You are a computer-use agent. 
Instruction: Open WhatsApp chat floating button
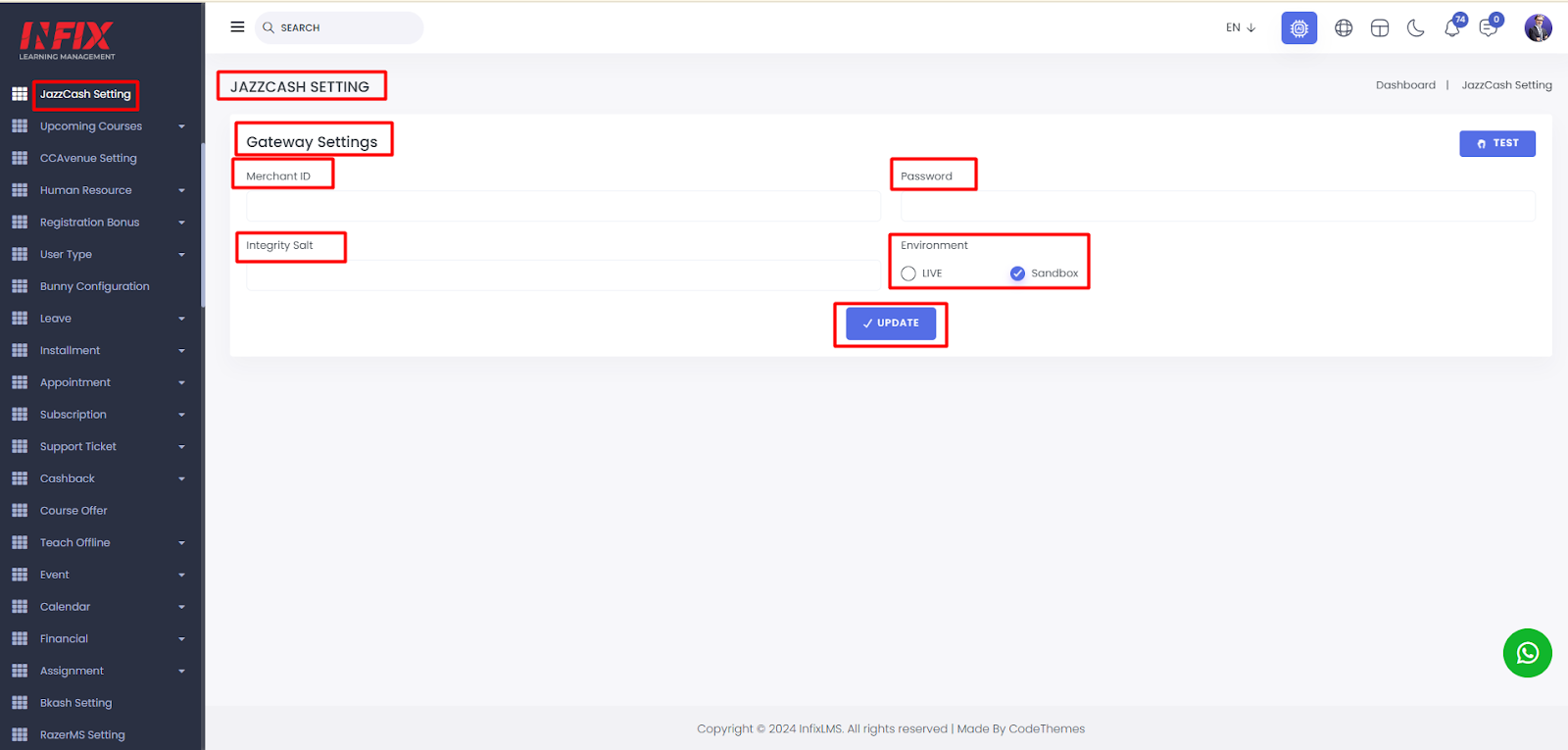click(x=1528, y=653)
